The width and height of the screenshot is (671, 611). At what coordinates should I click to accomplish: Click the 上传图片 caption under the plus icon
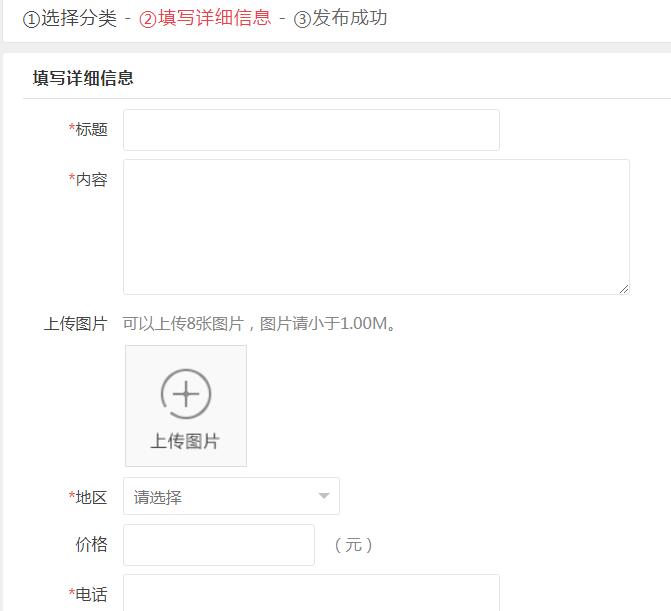pos(186,441)
